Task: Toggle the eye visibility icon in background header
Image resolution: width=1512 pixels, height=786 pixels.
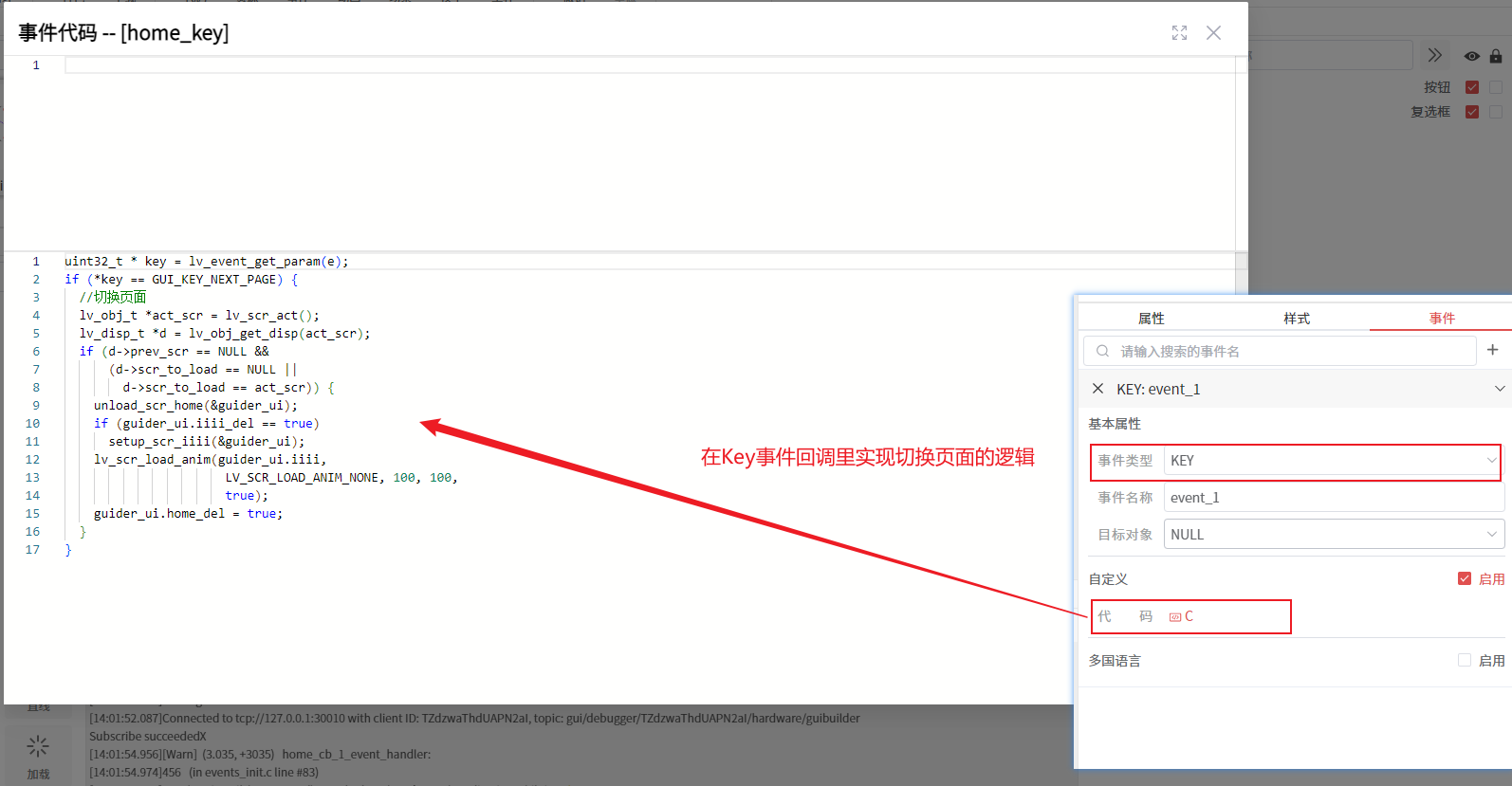Action: click(1472, 57)
